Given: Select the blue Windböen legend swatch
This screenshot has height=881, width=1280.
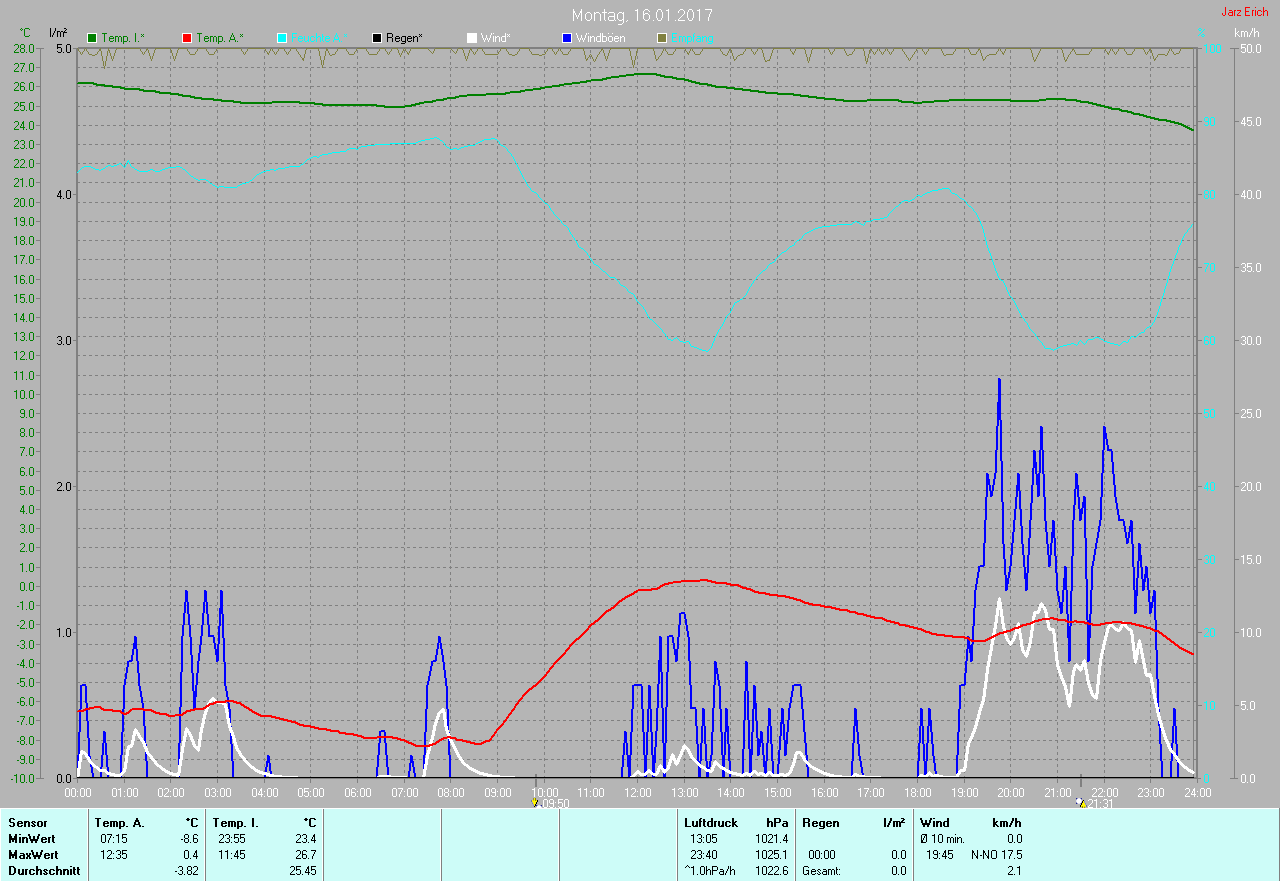Looking at the screenshot, I should coord(567,38).
